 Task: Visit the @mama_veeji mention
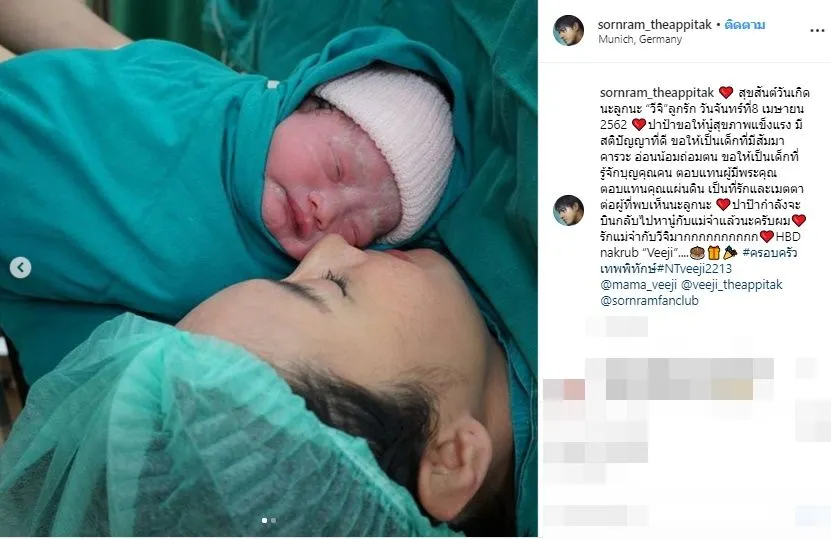pos(639,285)
